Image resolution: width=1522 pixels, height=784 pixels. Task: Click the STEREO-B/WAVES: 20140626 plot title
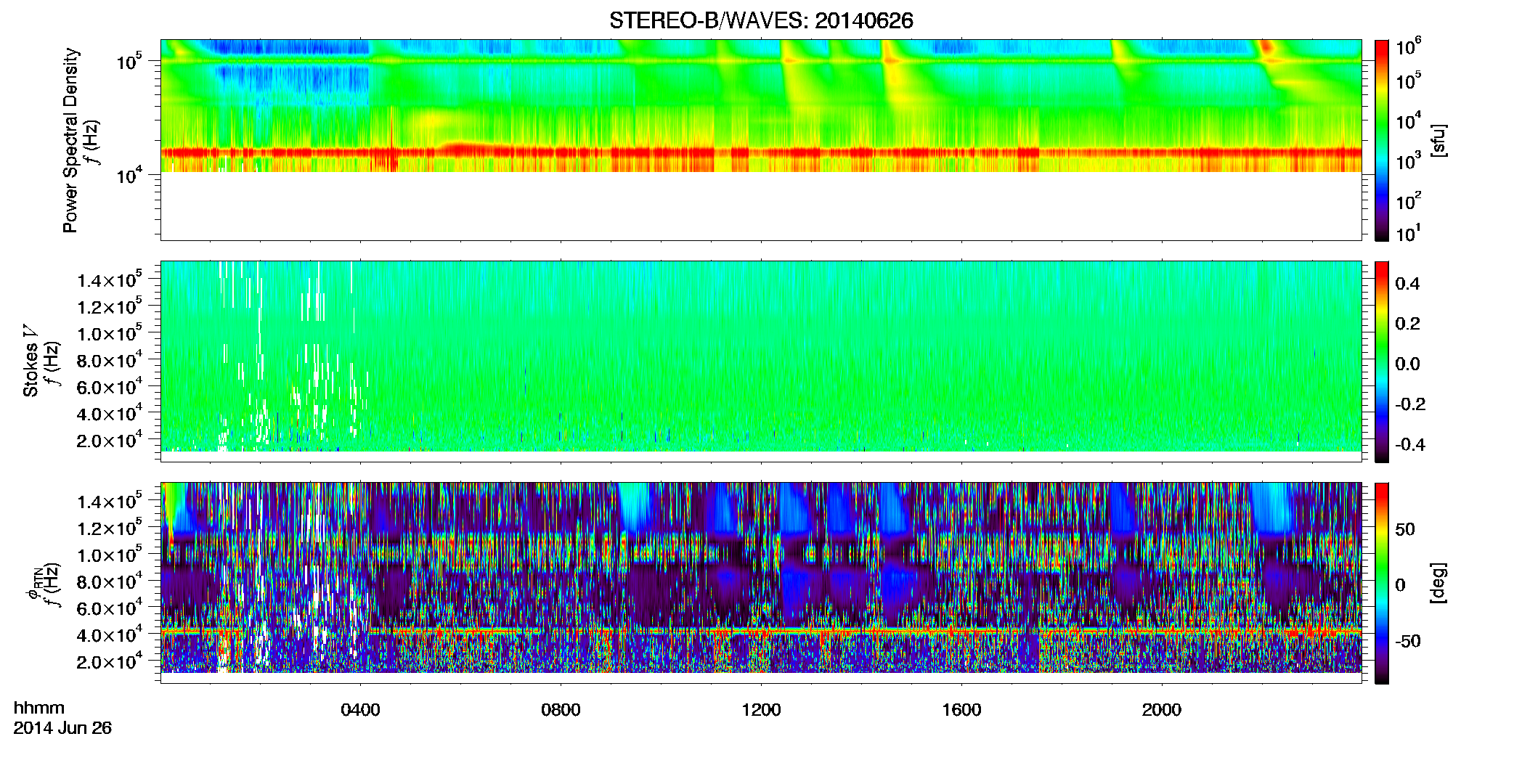coord(761,20)
